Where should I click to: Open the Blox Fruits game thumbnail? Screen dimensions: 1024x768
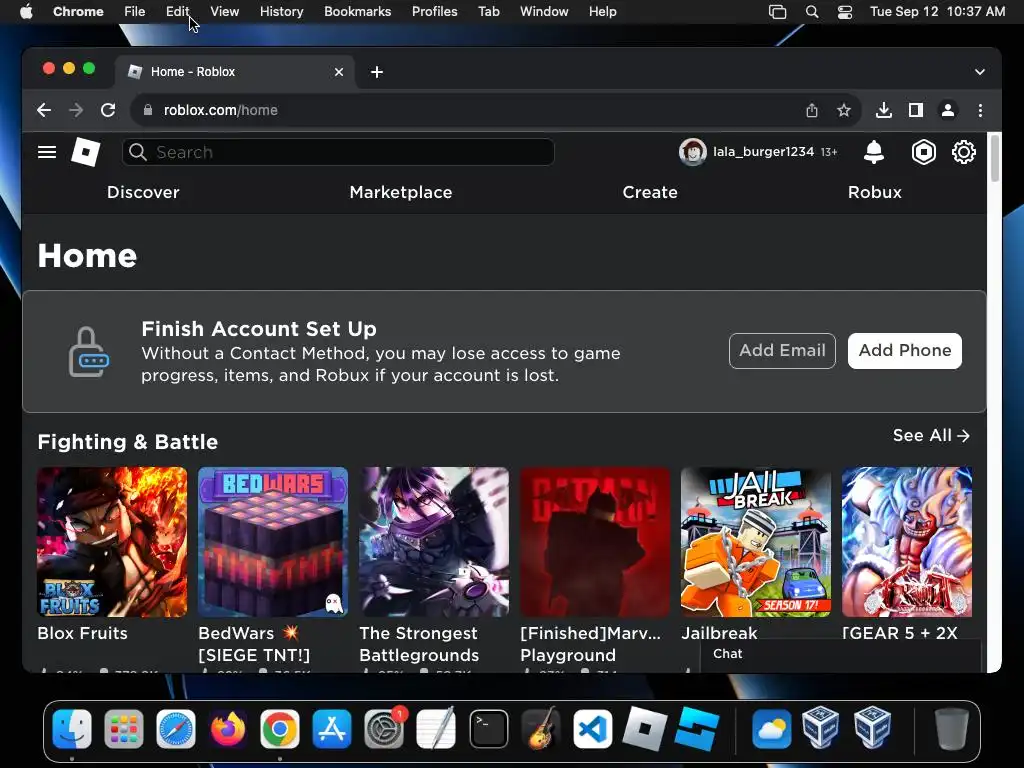click(x=112, y=542)
